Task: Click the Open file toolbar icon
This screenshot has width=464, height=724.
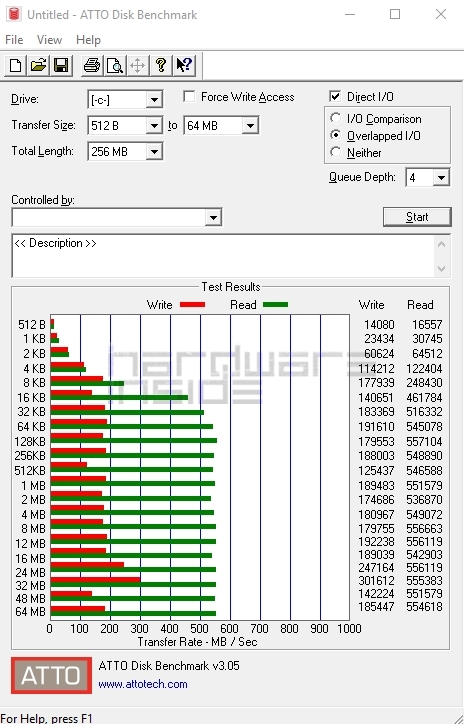Action: coord(38,65)
